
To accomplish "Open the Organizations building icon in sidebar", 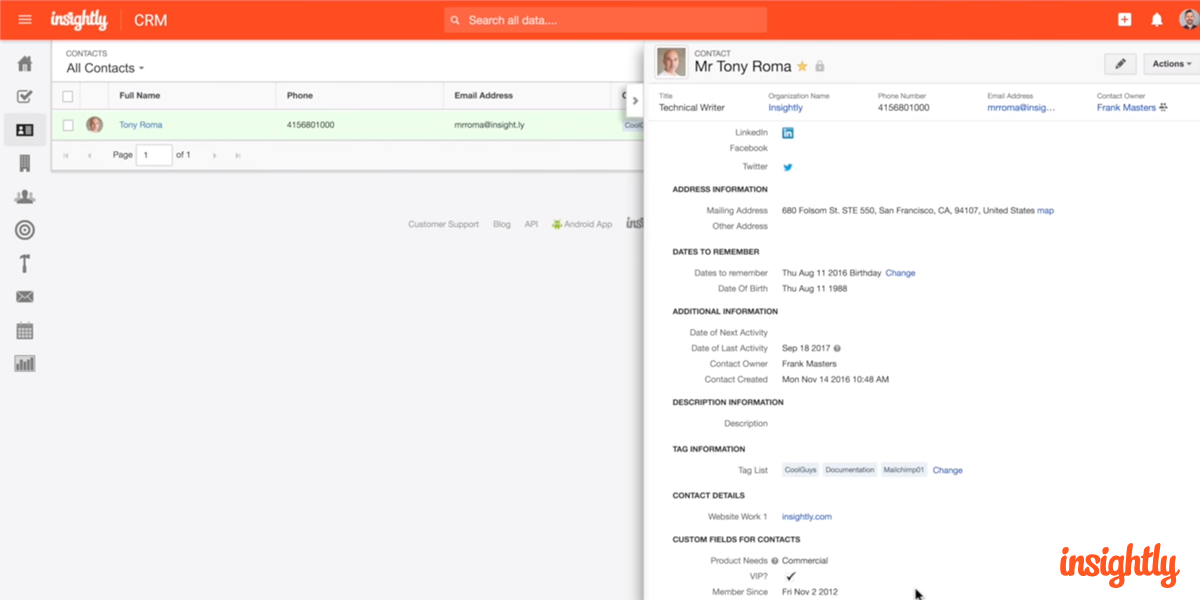I will [x=25, y=163].
